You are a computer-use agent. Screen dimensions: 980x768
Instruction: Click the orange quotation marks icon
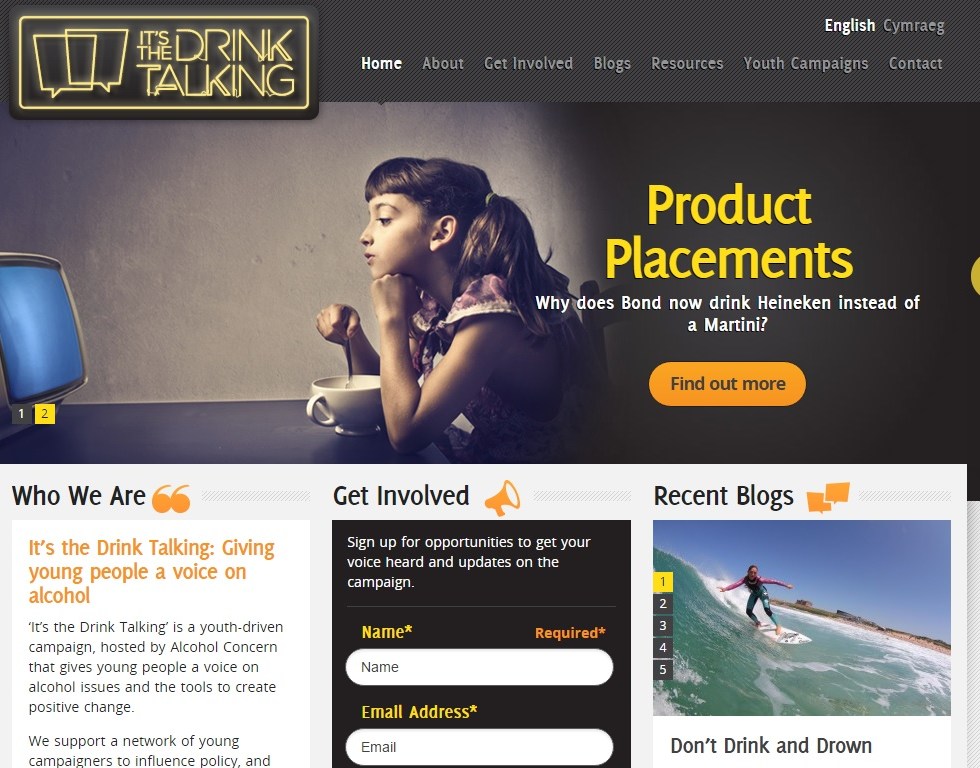tap(171, 498)
